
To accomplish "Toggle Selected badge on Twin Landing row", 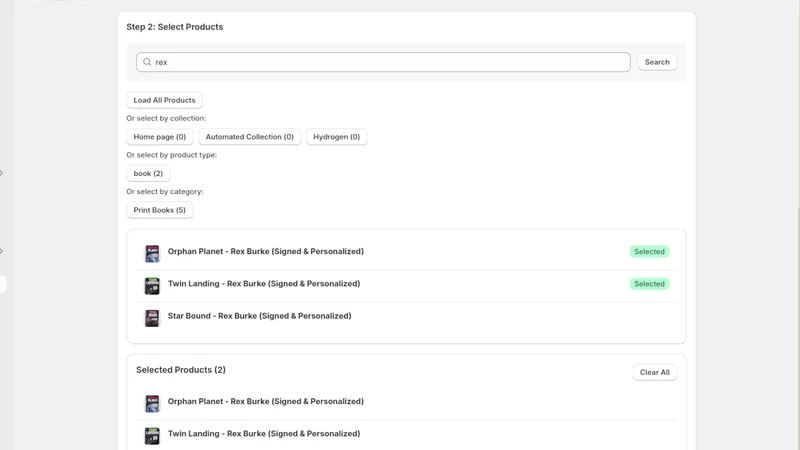I will point(649,284).
